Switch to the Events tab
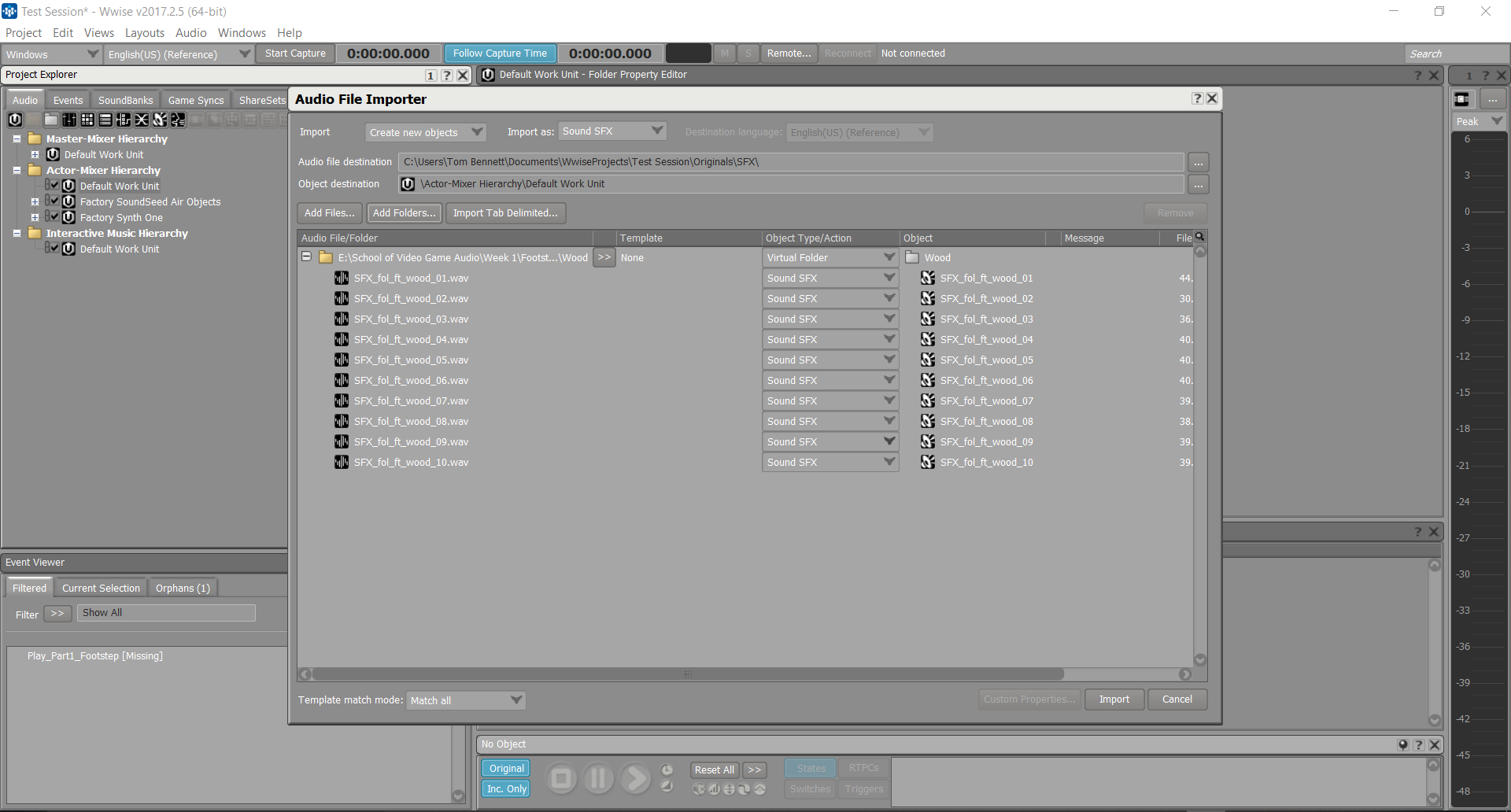The width and height of the screenshot is (1511, 812). coord(68,100)
